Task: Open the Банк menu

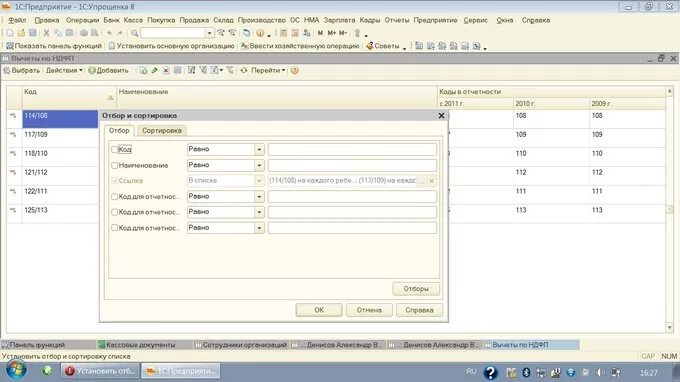Action: pos(111,20)
